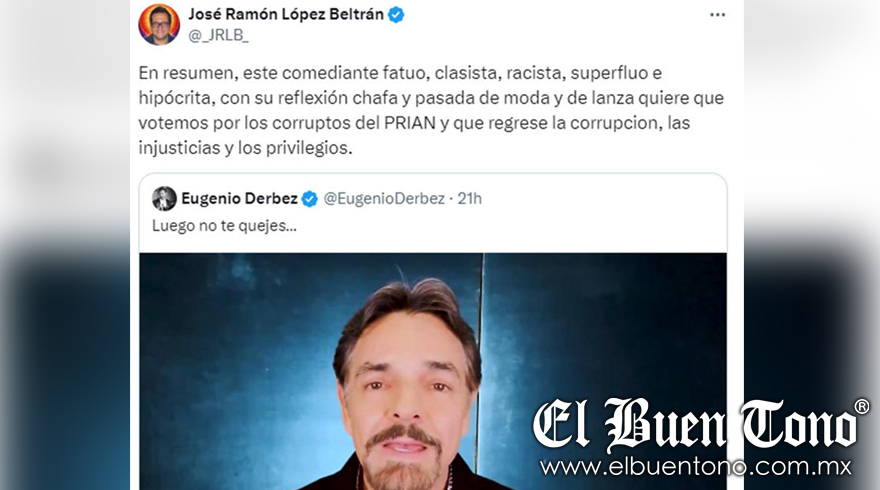The height and width of the screenshot is (490, 880).
Task: Click Eugenio Derbez's small profile avatar
Action: pyautogui.click(x=164, y=198)
